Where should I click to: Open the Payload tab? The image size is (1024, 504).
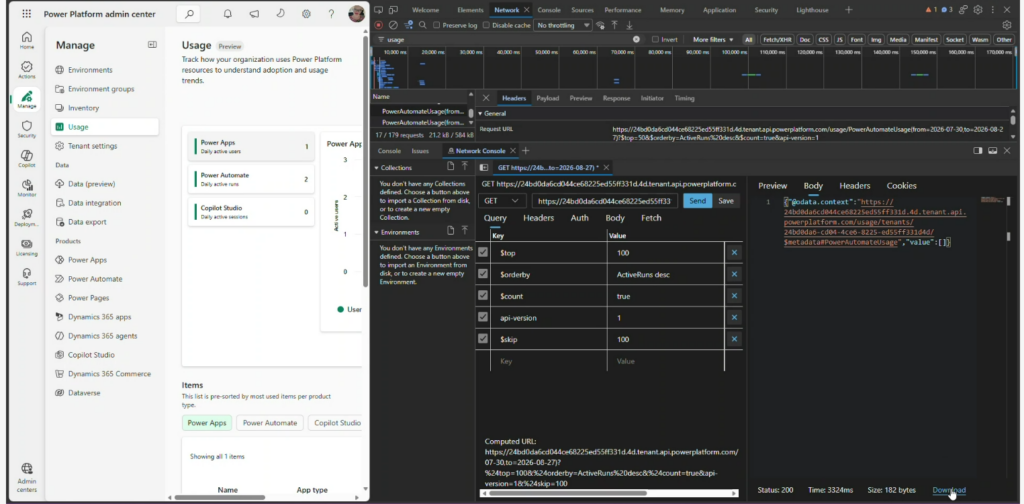coord(547,98)
